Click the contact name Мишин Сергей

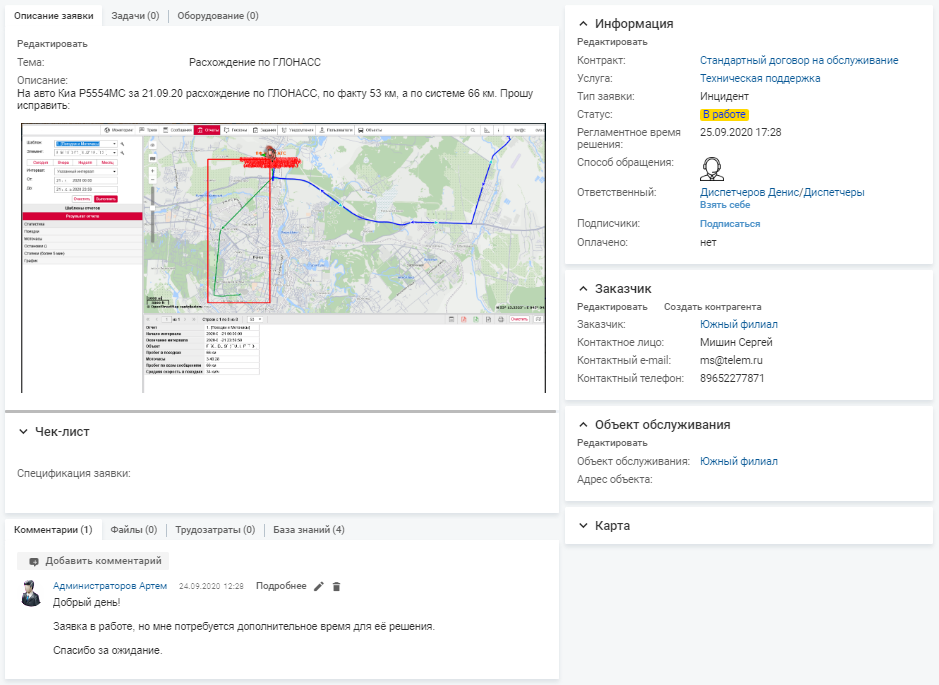tap(736, 342)
